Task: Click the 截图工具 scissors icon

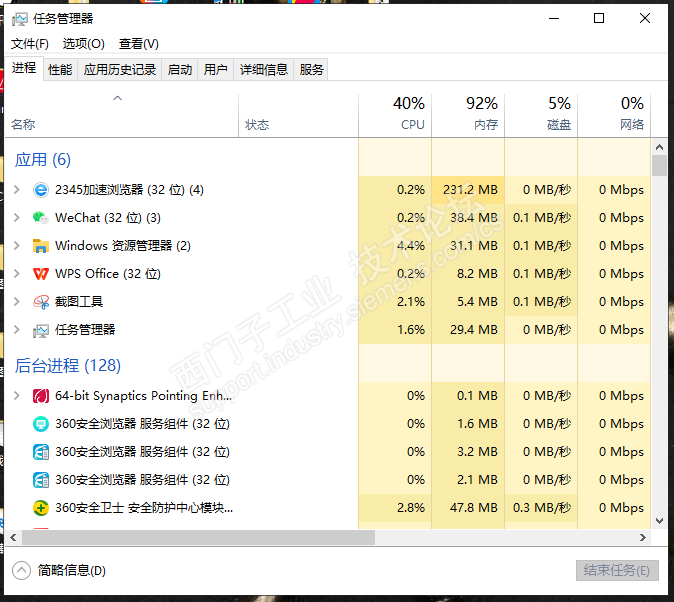Action: pos(41,302)
